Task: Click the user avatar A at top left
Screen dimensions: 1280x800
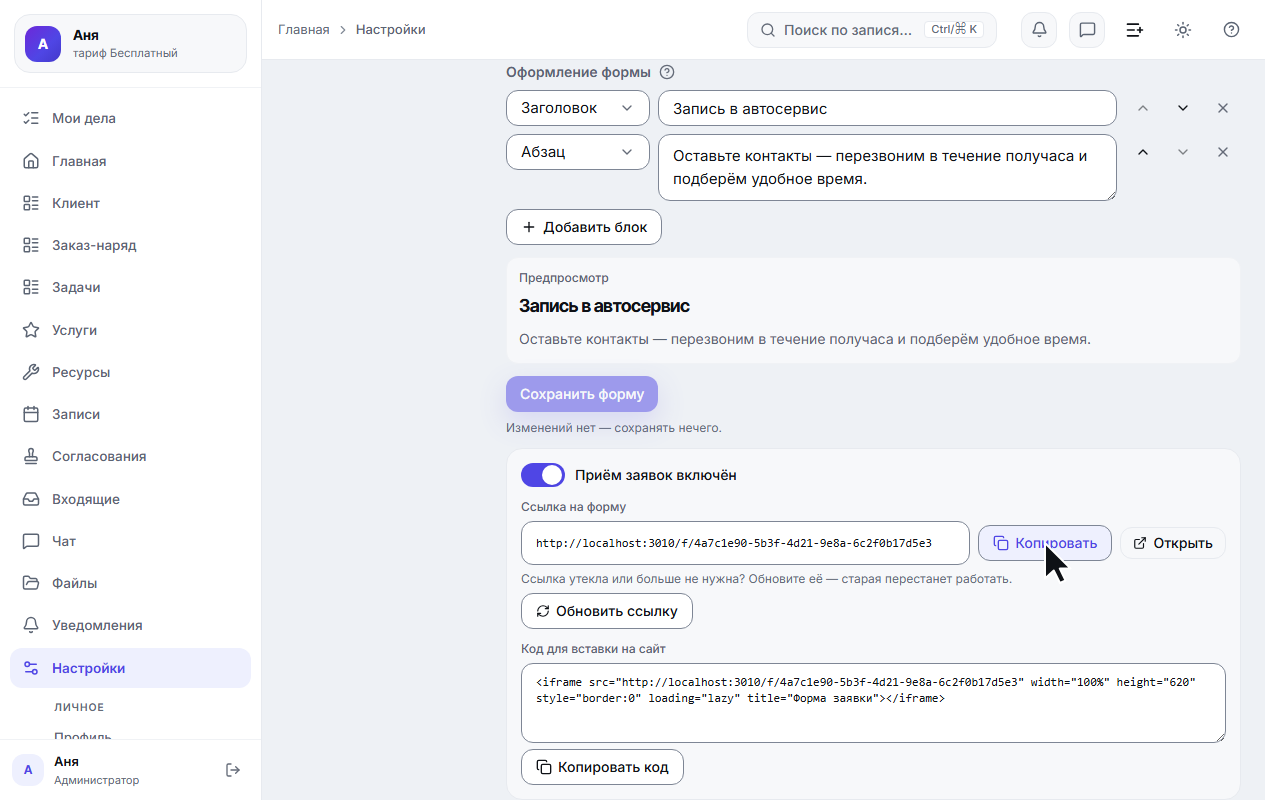Action: 43,44
